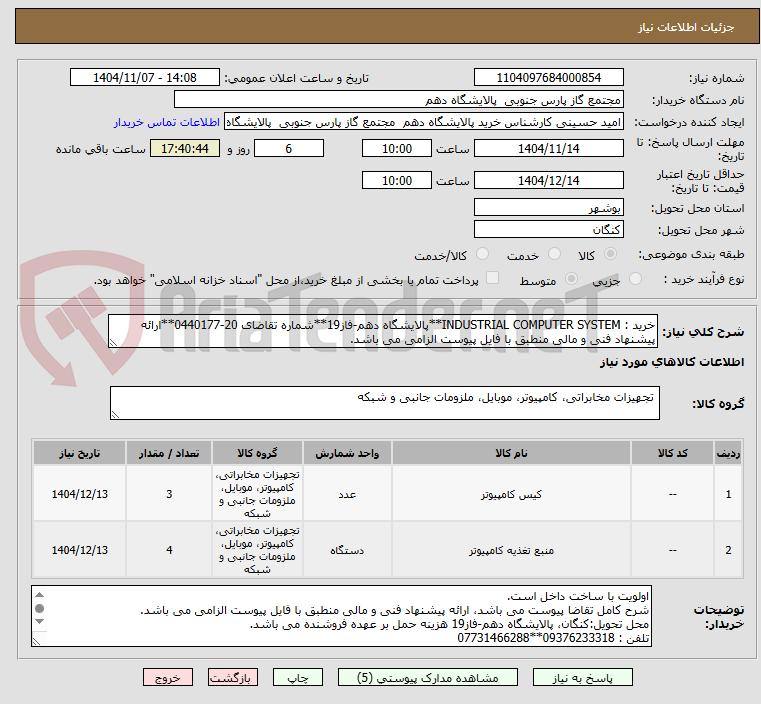The width and height of the screenshot is (761, 704).
Task: Click date 1404/12/13 in row 1
Action: coord(80,494)
